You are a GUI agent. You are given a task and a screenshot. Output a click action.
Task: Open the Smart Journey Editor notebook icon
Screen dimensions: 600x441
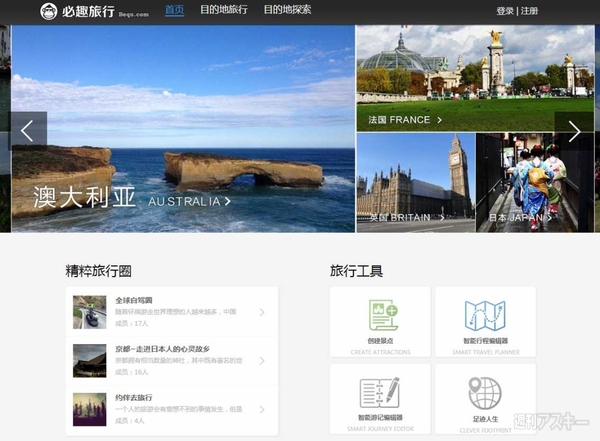(x=379, y=393)
